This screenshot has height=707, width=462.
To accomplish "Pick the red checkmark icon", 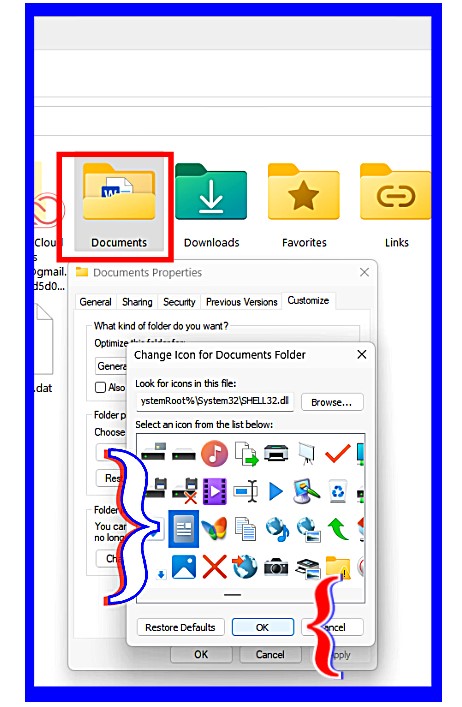I will (x=338, y=453).
